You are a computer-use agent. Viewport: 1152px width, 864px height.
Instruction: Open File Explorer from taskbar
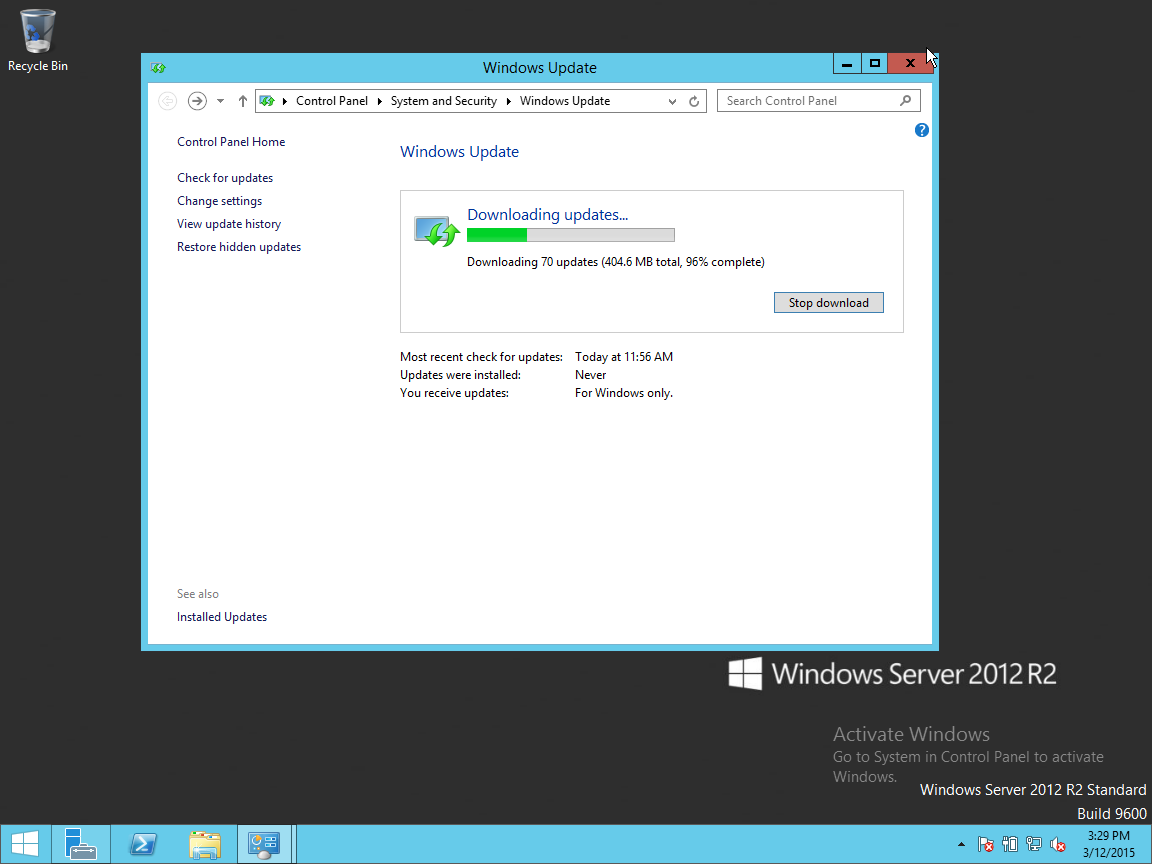[x=205, y=844]
